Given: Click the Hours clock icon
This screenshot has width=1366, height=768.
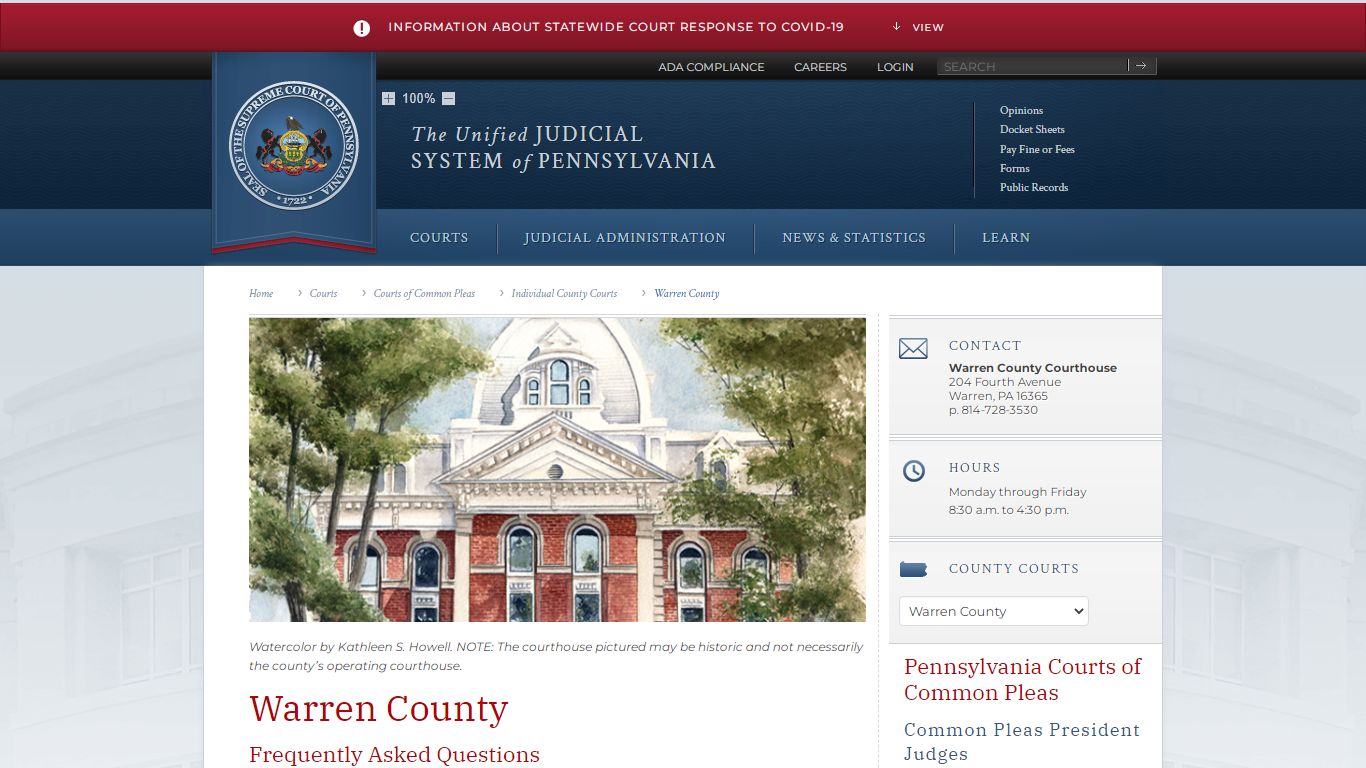Looking at the screenshot, I should pos(914,471).
